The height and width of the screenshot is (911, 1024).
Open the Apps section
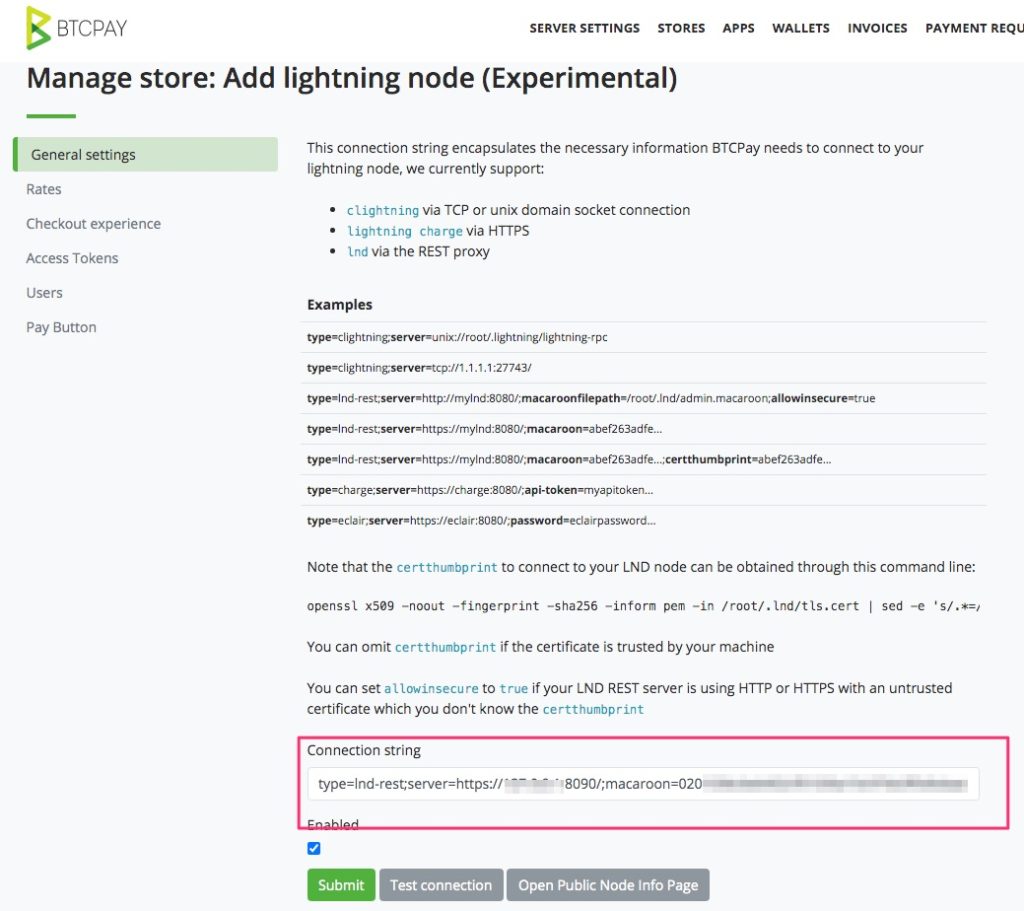pos(738,28)
